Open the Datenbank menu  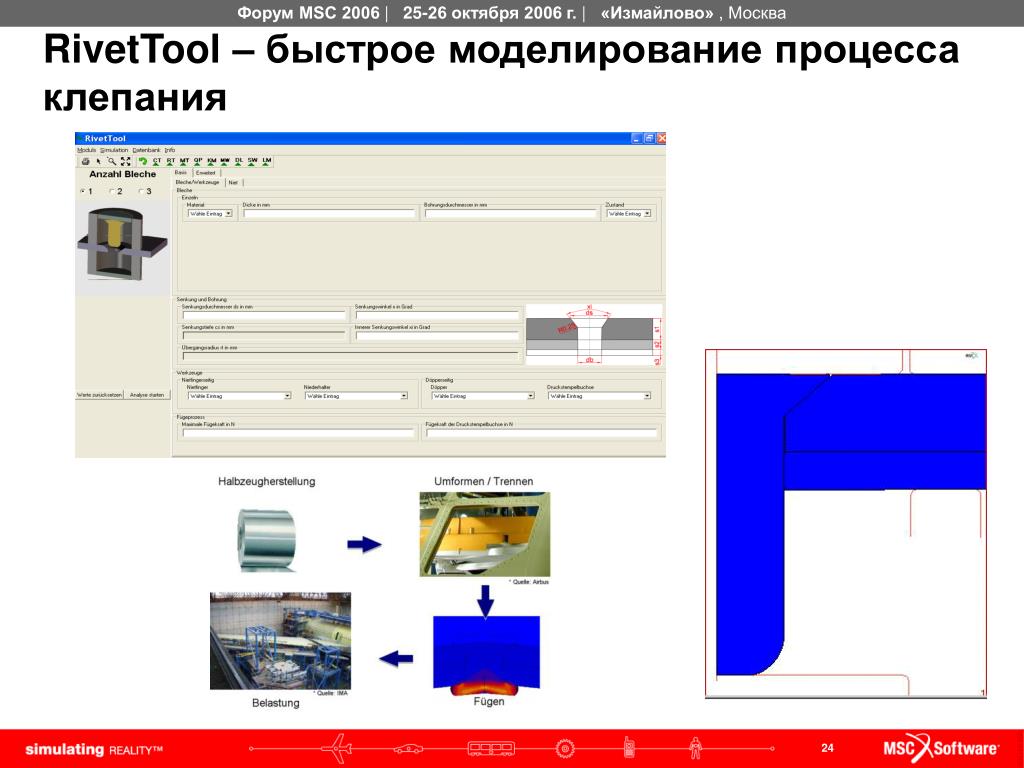(146, 150)
